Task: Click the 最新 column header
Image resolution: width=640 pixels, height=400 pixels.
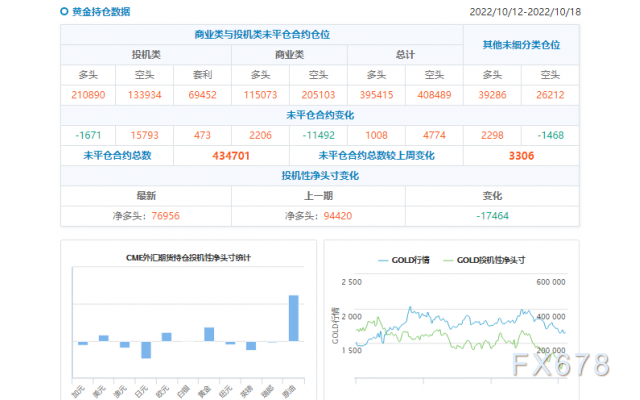Action: [146, 196]
